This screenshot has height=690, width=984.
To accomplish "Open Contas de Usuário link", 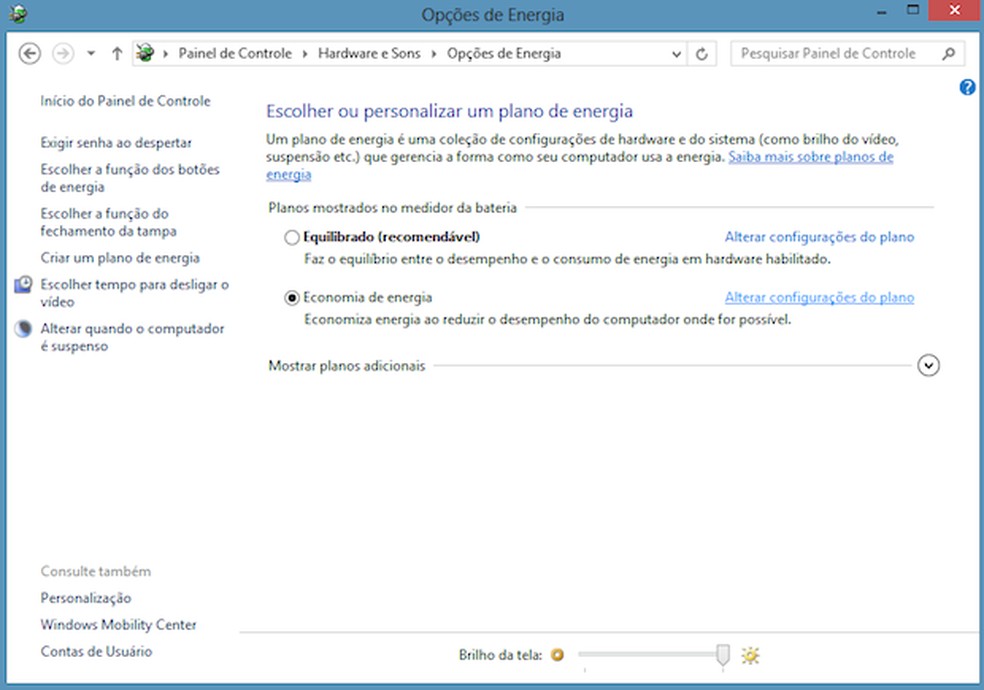I will click(x=96, y=651).
